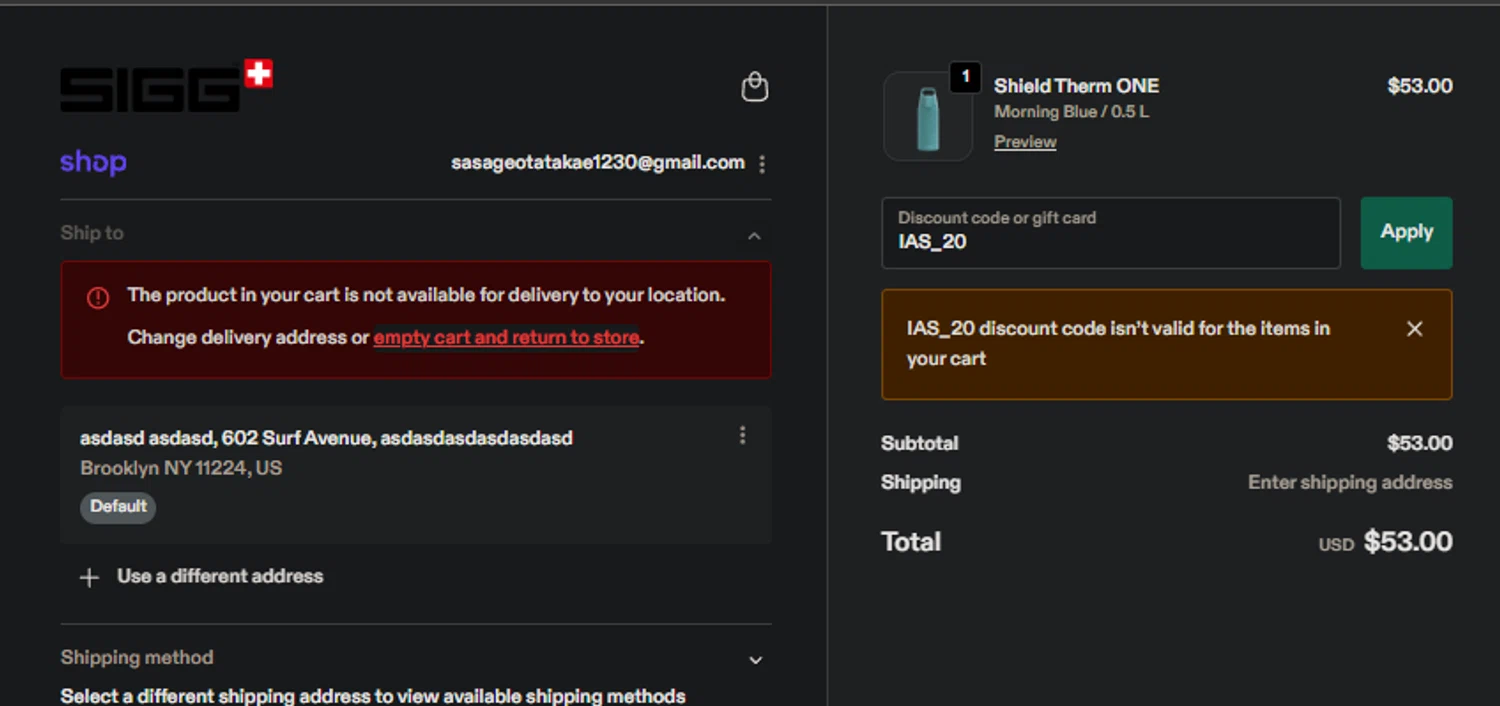
Task: Click the Default address badge
Action: pos(118,506)
